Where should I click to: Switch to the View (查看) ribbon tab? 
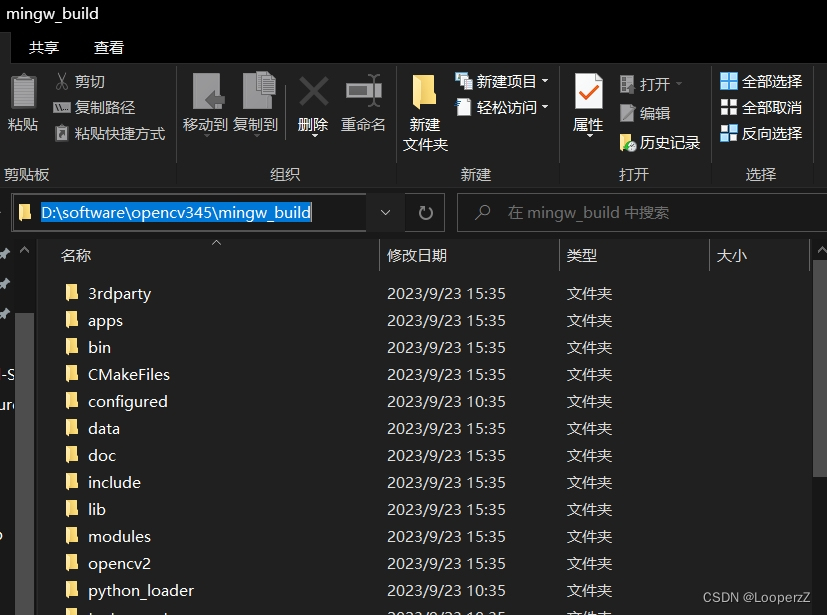(109, 47)
